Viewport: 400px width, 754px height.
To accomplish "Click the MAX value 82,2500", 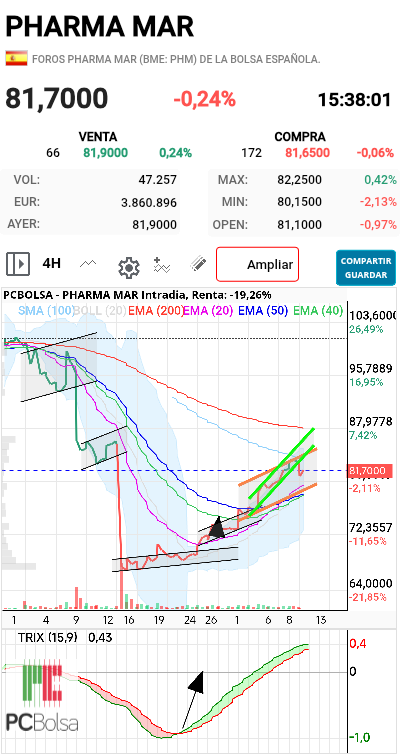I will (x=300, y=180).
